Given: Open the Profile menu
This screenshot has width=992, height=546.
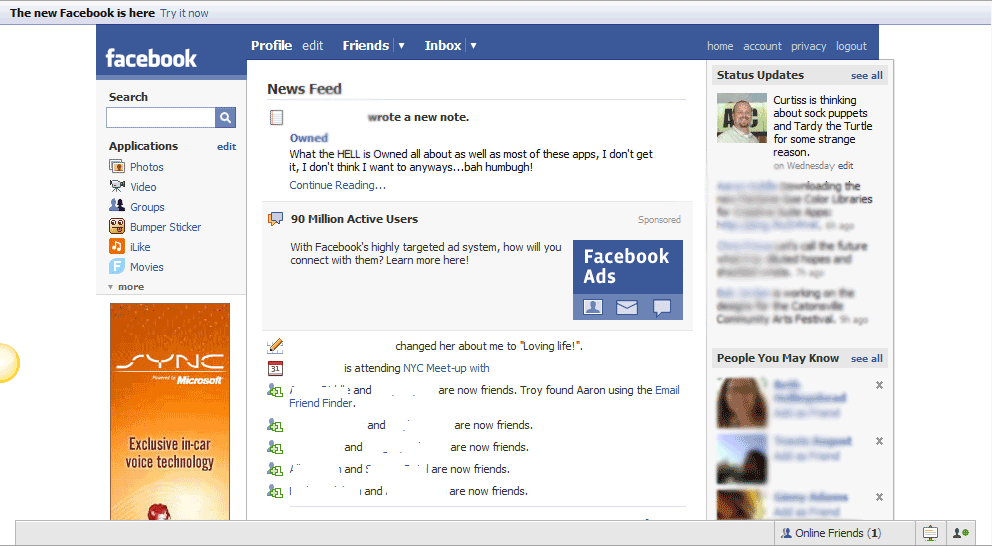Looking at the screenshot, I should 271,46.
